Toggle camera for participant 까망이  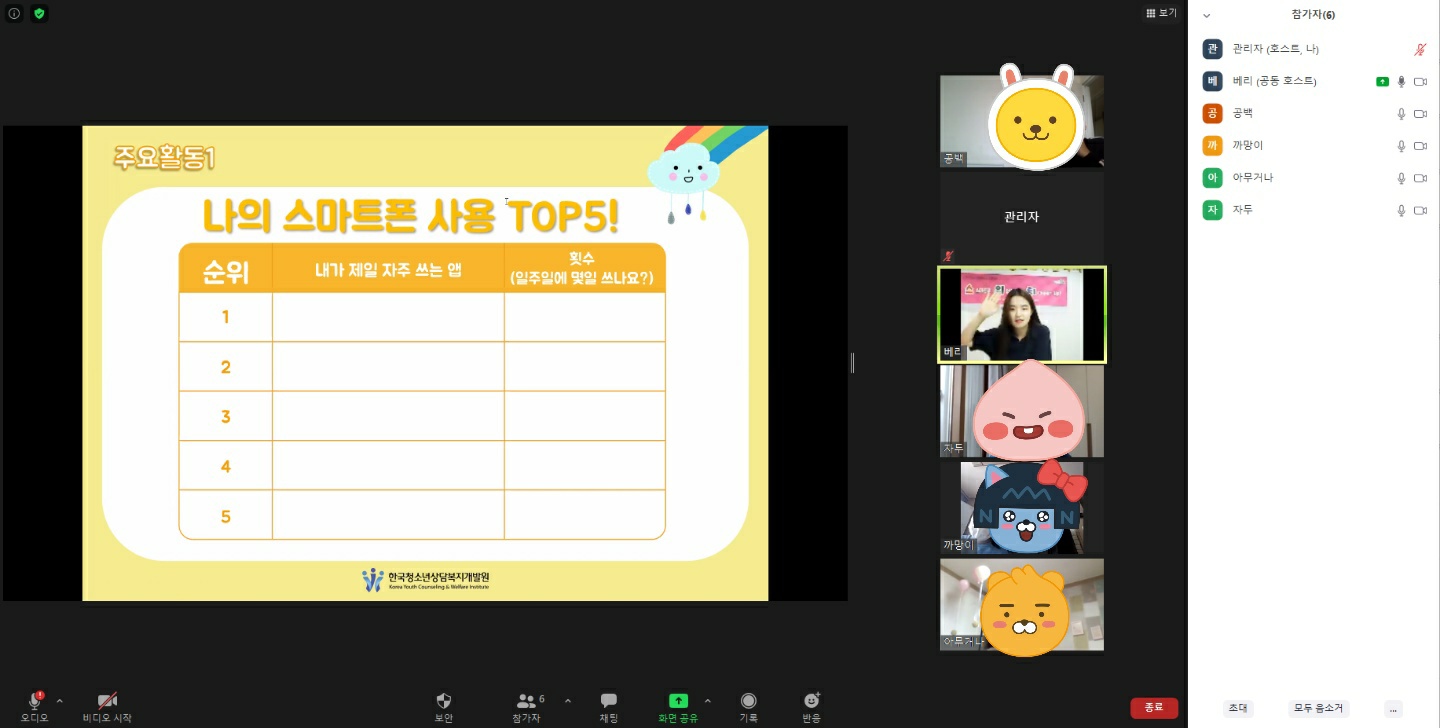pyautogui.click(x=1420, y=146)
